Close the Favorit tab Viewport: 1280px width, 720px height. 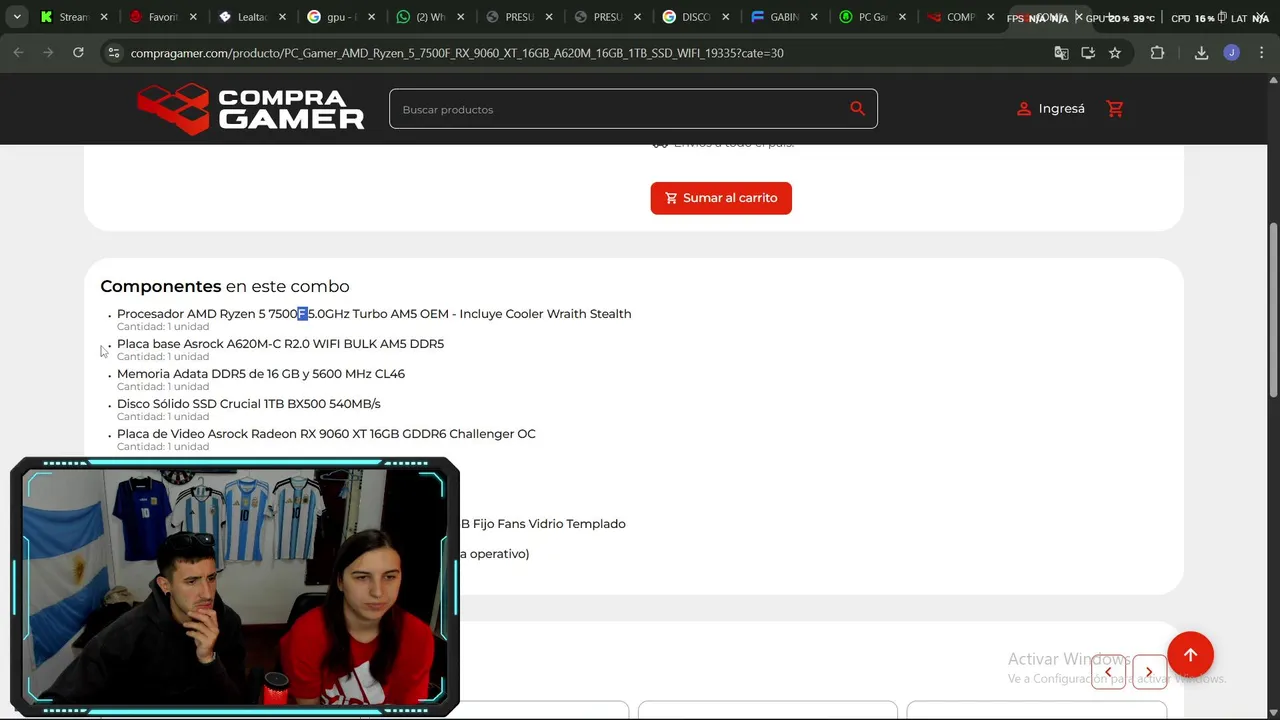pos(193,17)
